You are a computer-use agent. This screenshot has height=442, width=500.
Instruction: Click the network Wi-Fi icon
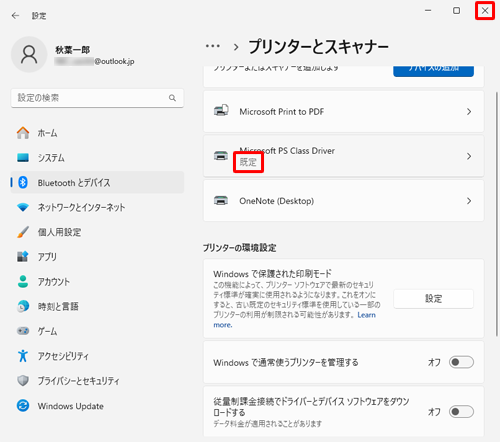[x=23, y=207]
